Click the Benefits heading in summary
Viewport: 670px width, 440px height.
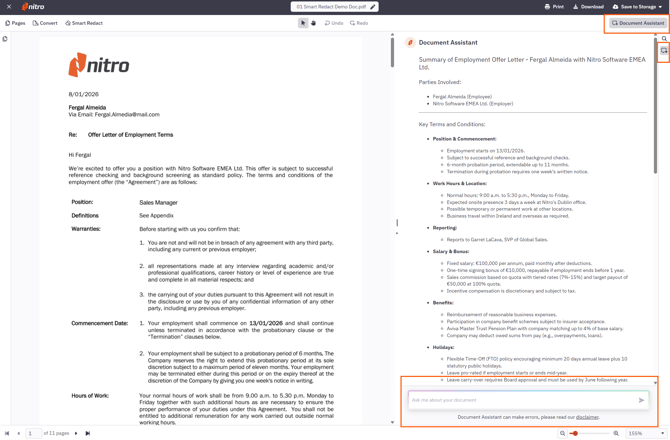(443, 302)
